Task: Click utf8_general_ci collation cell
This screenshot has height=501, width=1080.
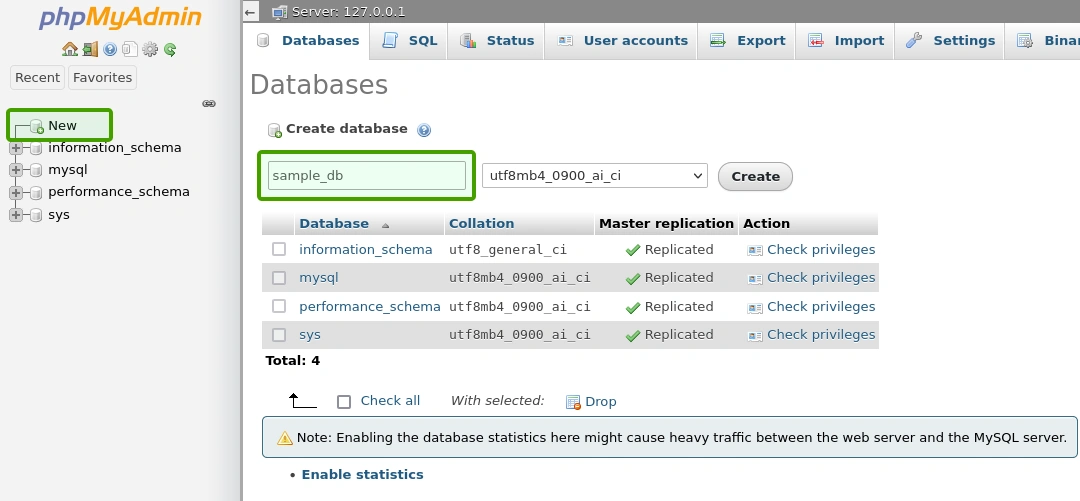Action: click(x=508, y=249)
